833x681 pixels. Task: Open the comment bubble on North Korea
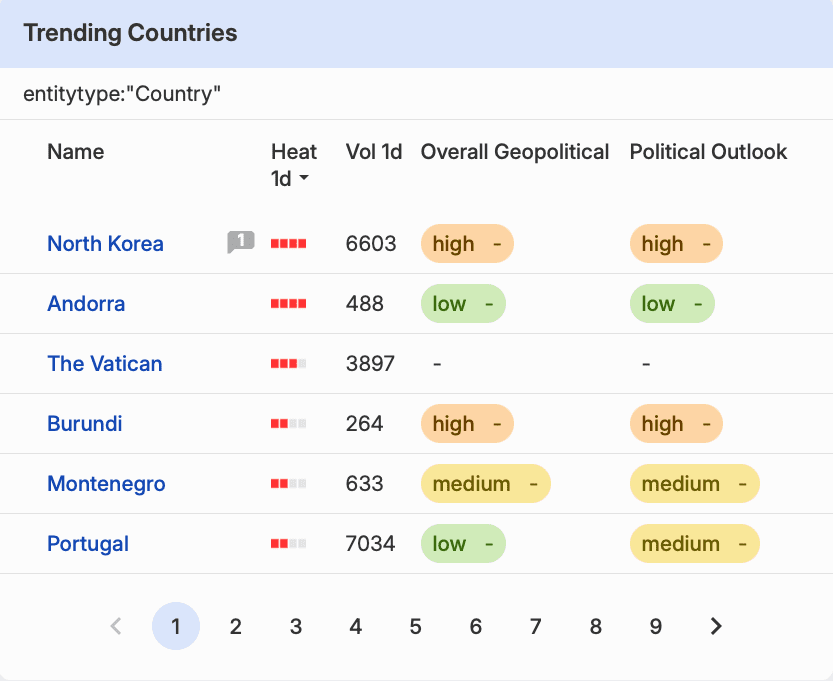tap(241, 242)
